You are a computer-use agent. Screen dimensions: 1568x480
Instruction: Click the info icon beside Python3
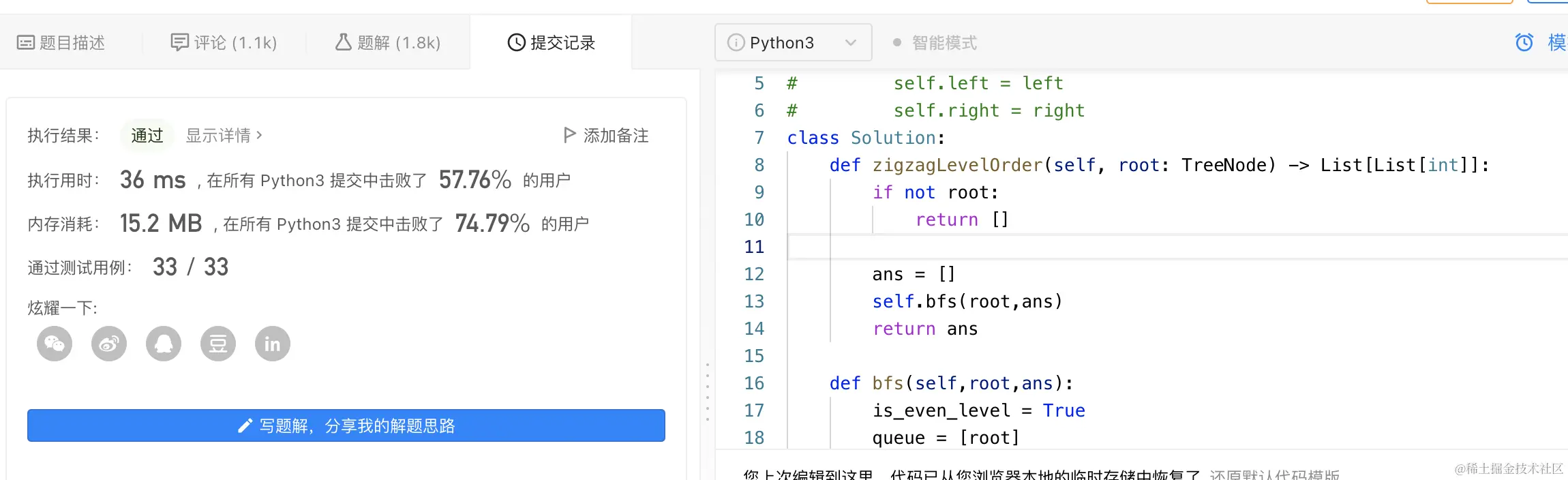tap(736, 43)
